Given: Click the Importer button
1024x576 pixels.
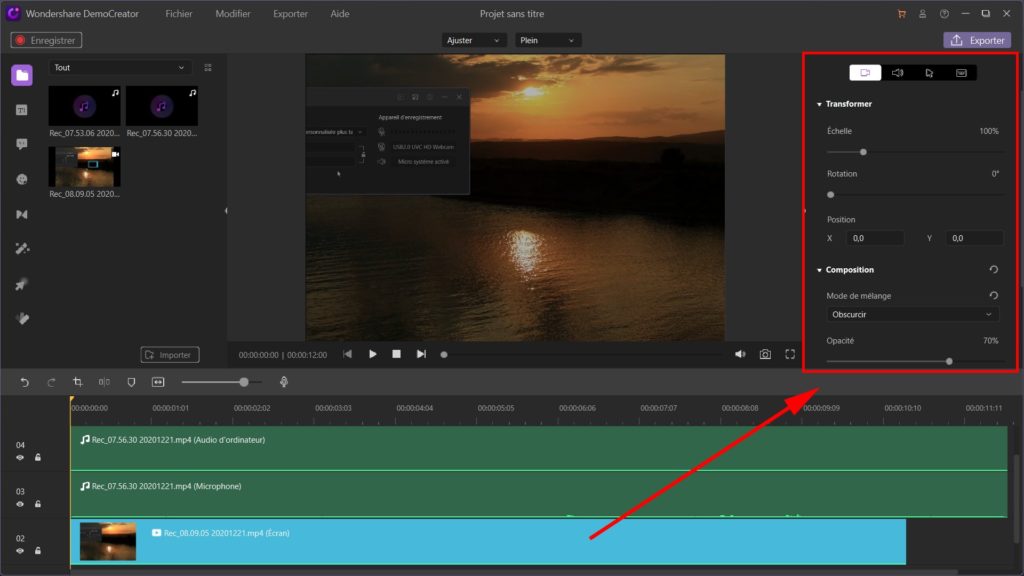Looking at the screenshot, I should [170, 355].
